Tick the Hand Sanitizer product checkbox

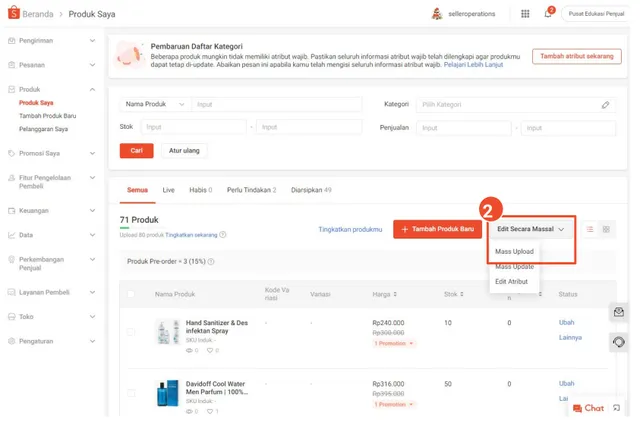131,332
